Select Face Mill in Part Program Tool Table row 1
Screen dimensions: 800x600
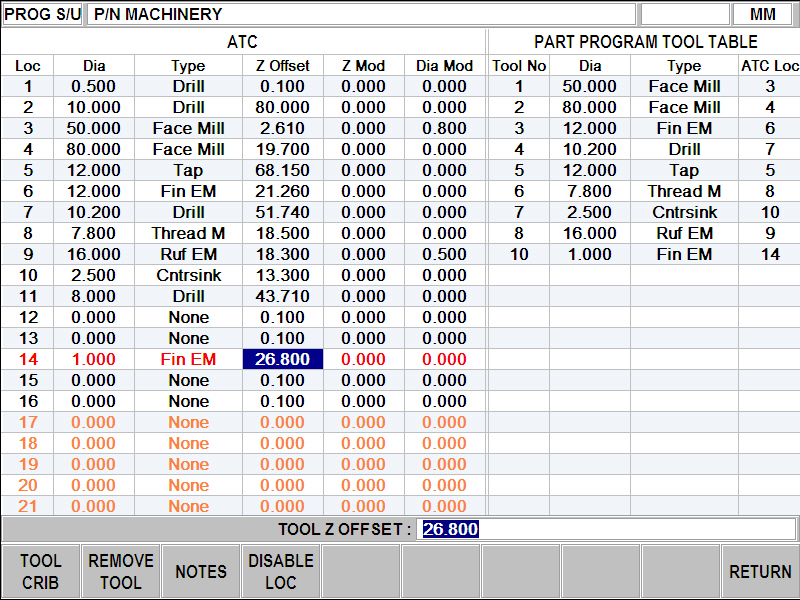684,86
